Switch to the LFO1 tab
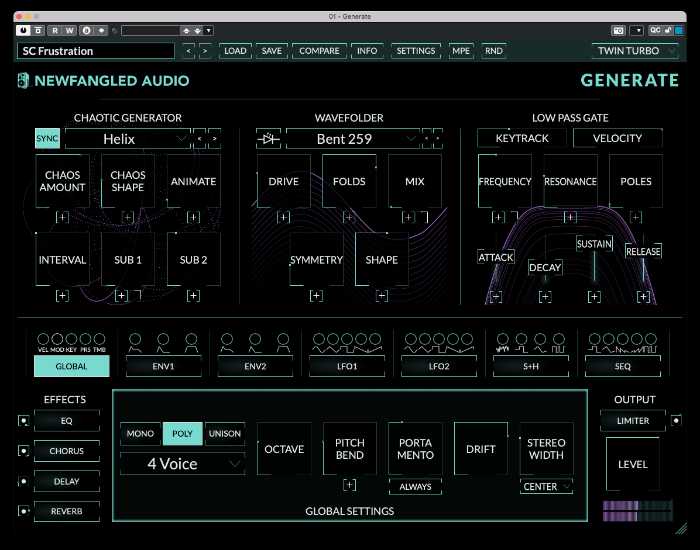Viewport: 700px width, 550px height. pos(347,366)
